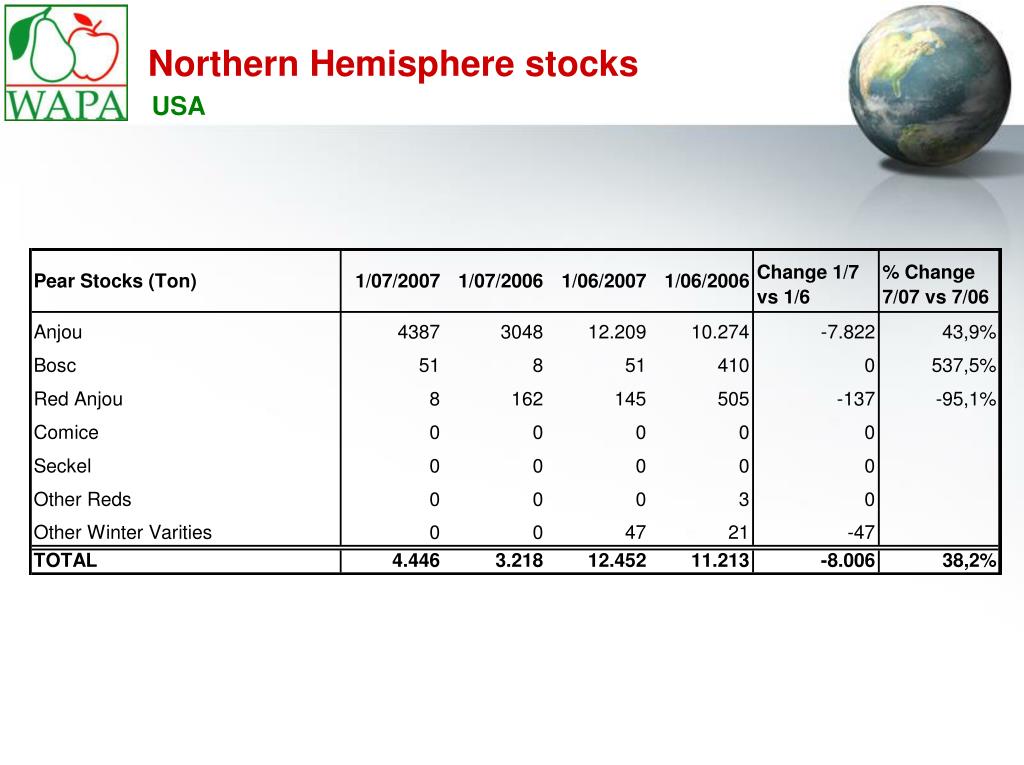Click the total '11.213'
Screen dimensions: 1024x765
720,561
